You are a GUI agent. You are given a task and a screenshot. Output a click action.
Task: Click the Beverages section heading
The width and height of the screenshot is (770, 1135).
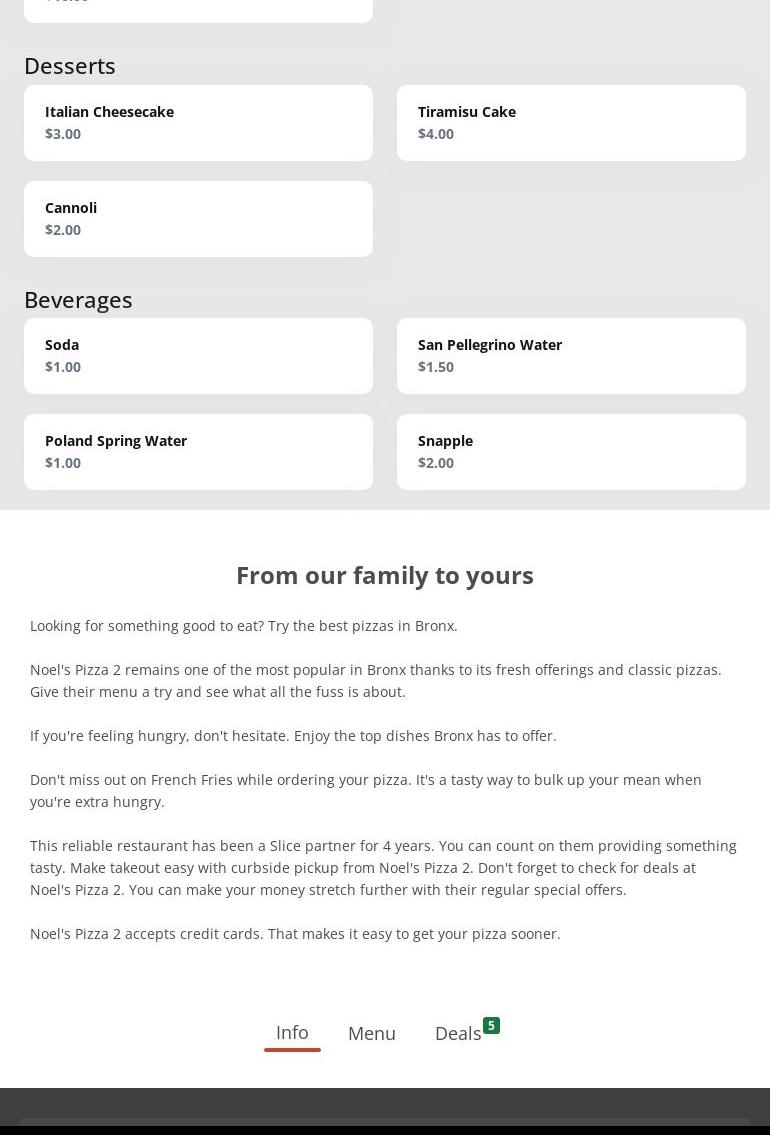78,300
